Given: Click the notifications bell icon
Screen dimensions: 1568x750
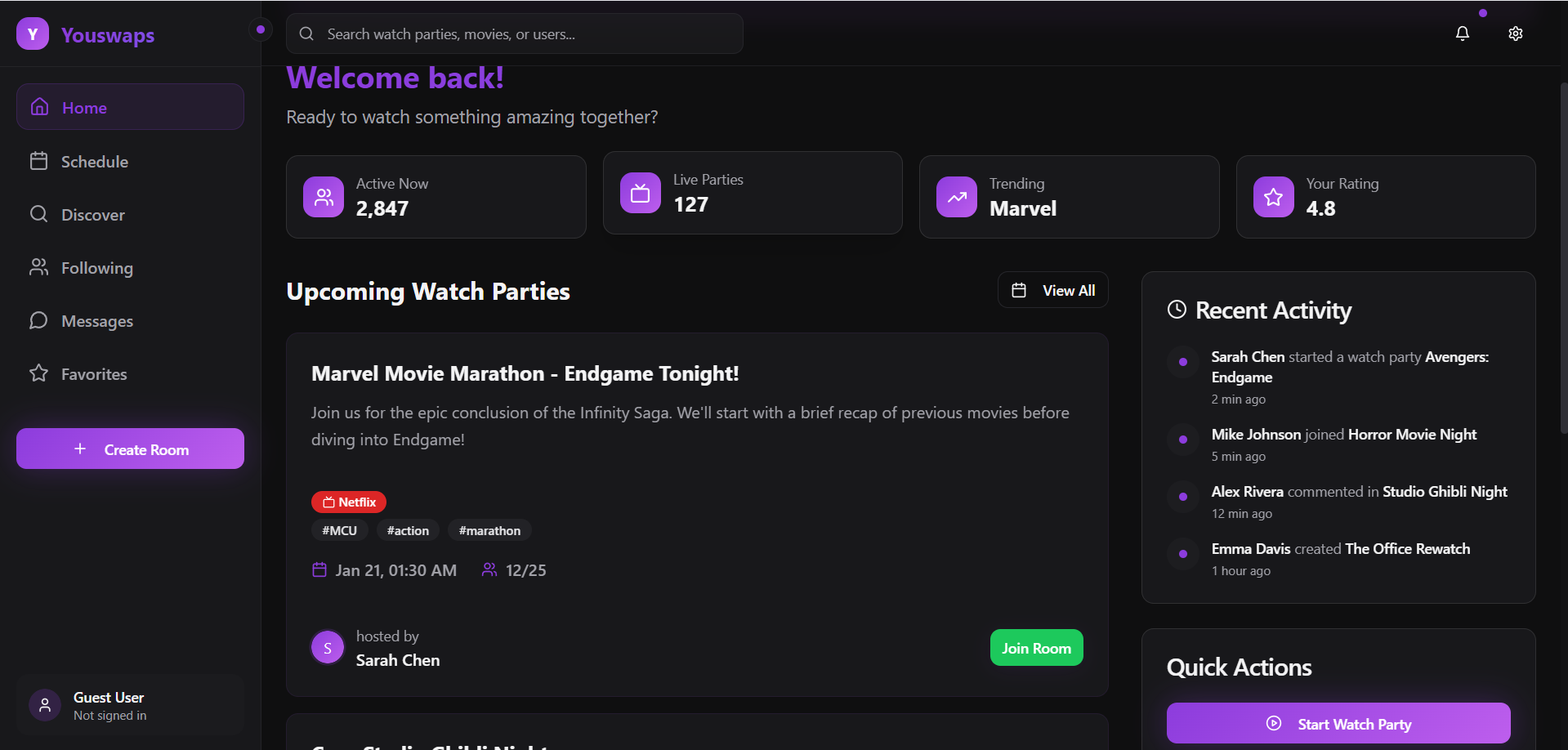Looking at the screenshot, I should 1462,33.
